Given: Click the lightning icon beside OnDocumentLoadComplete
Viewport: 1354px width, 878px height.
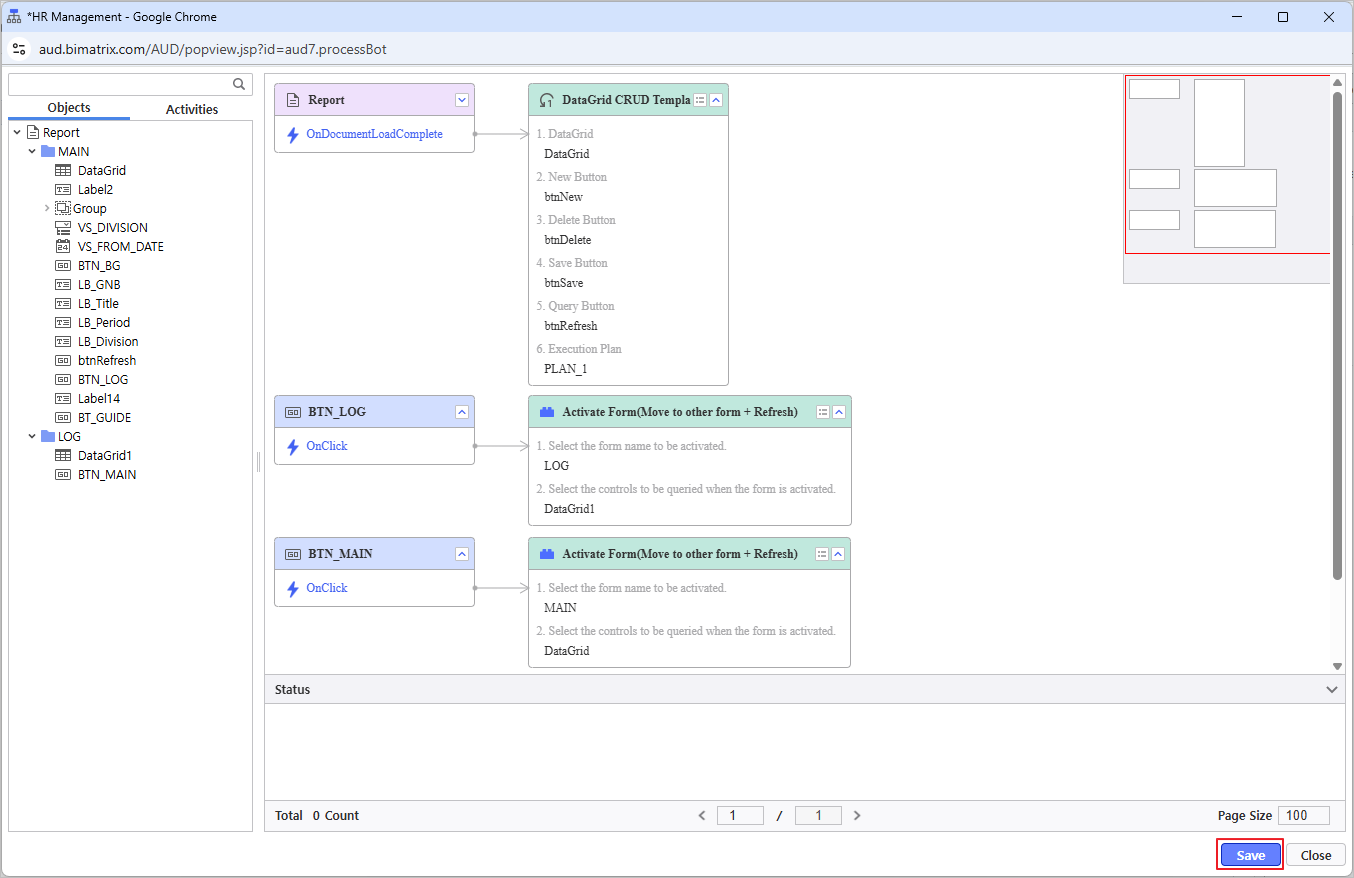Looking at the screenshot, I should [293, 134].
